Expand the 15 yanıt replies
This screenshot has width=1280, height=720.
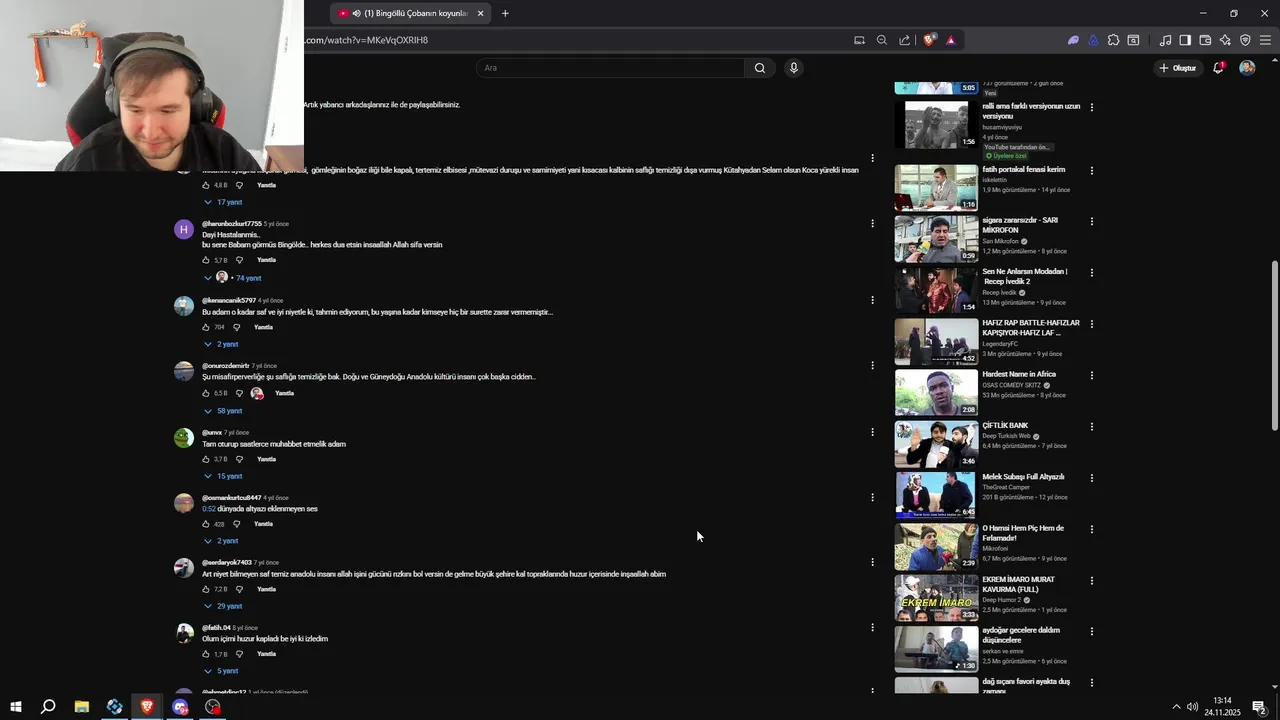[223, 476]
